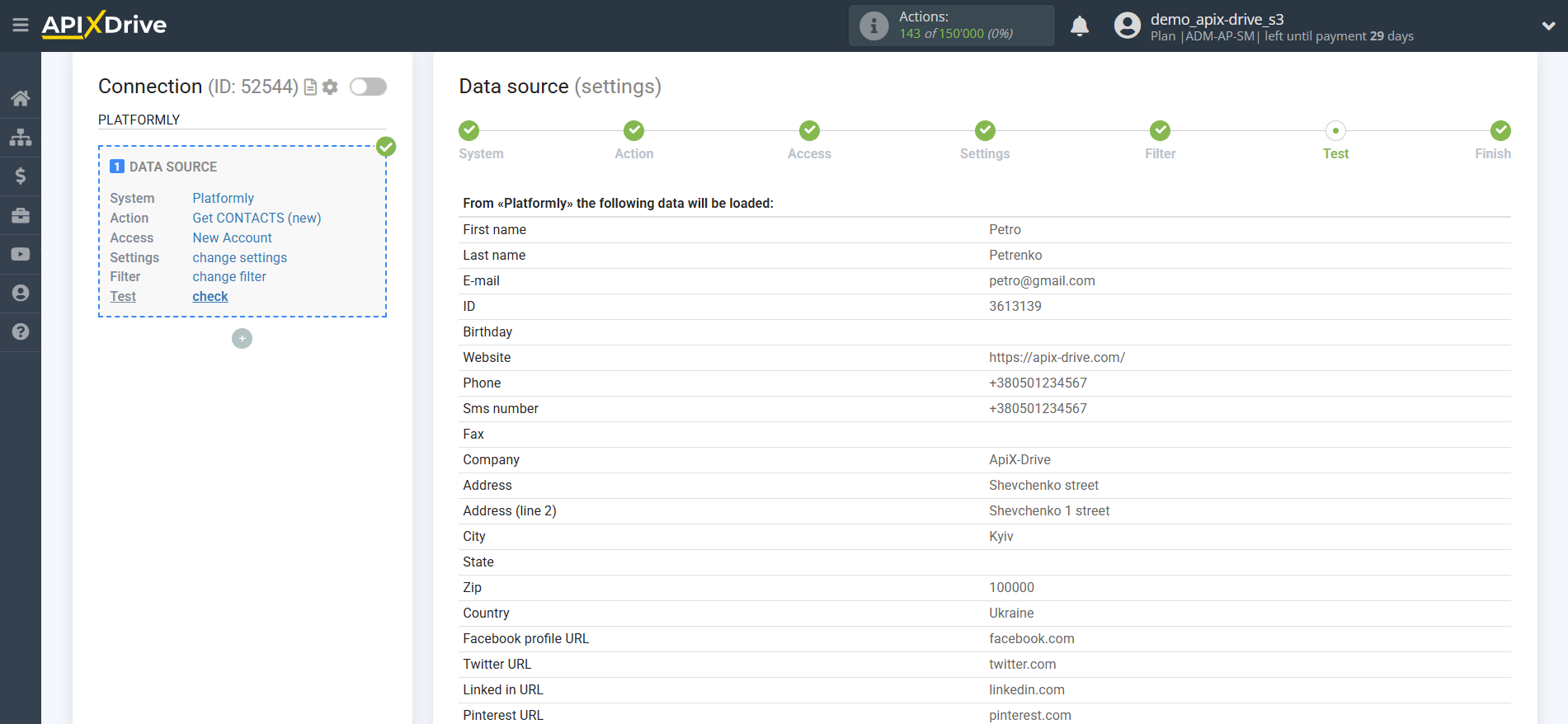
Task: Click the actions counter 143 of 150'000
Action: coord(955,34)
